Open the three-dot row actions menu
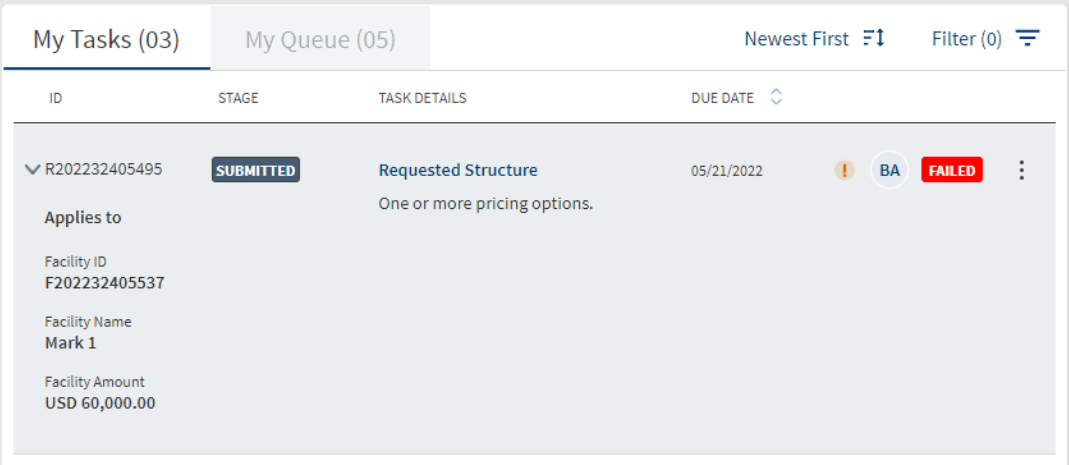 (x=1021, y=170)
